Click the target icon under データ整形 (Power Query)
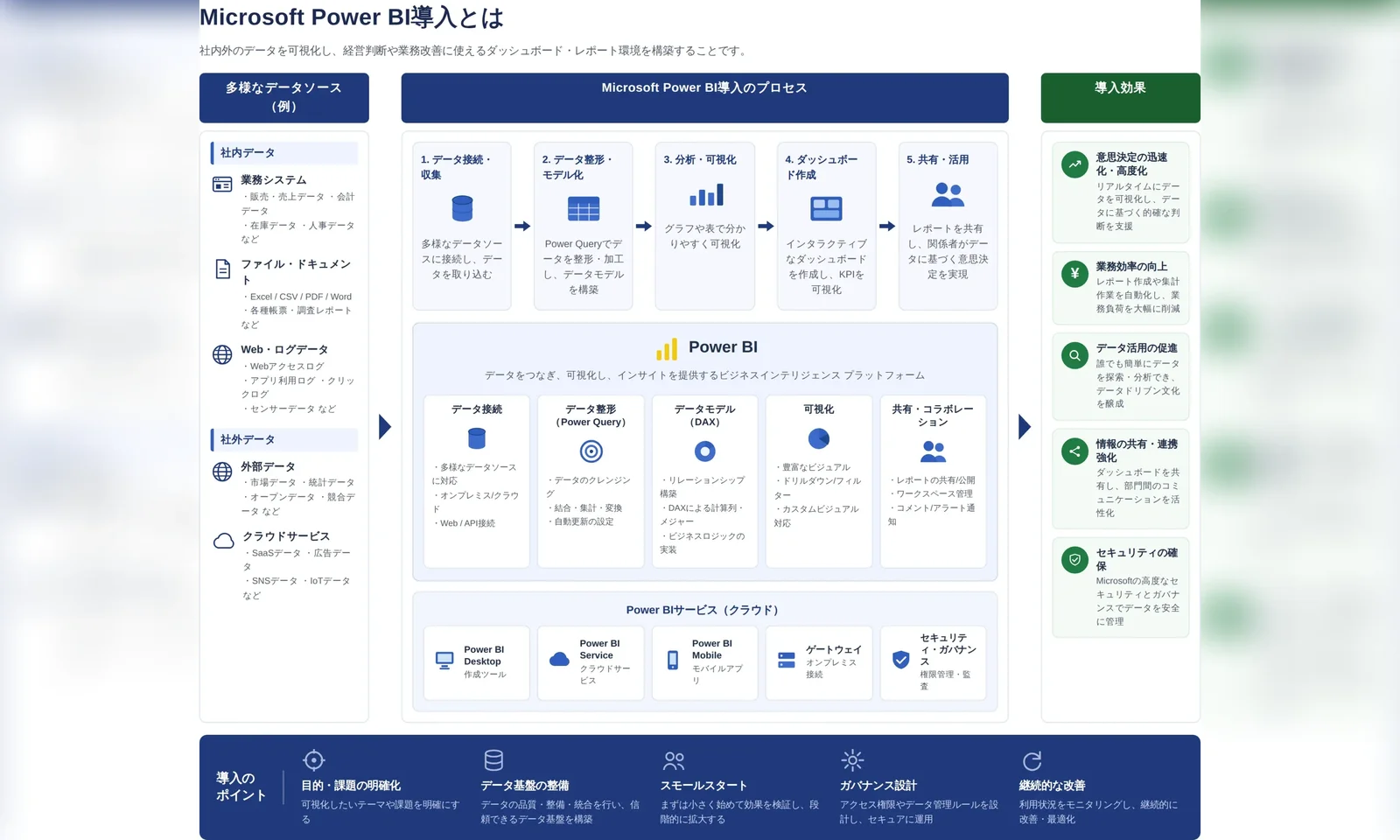The image size is (1400, 840). (x=591, y=451)
